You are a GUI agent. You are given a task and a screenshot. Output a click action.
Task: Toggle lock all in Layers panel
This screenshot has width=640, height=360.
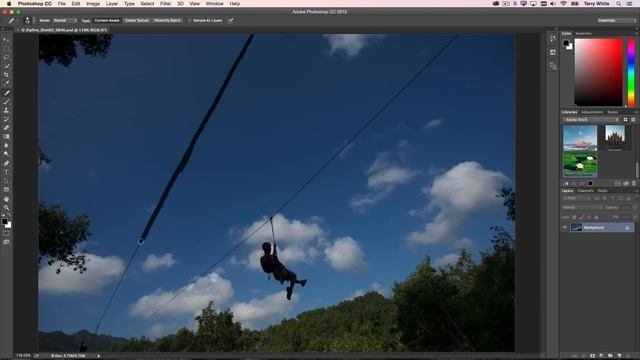pos(597,217)
